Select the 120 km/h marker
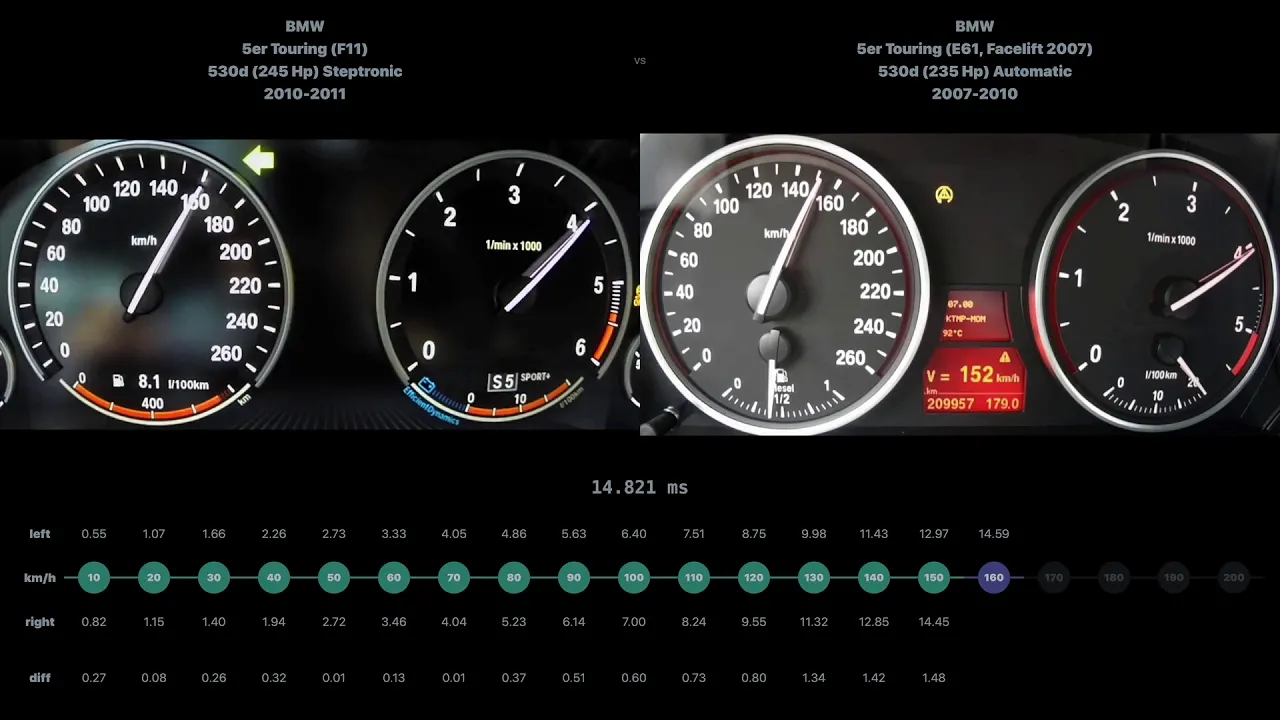The width and height of the screenshot is (1280, 720). [754, 578]
